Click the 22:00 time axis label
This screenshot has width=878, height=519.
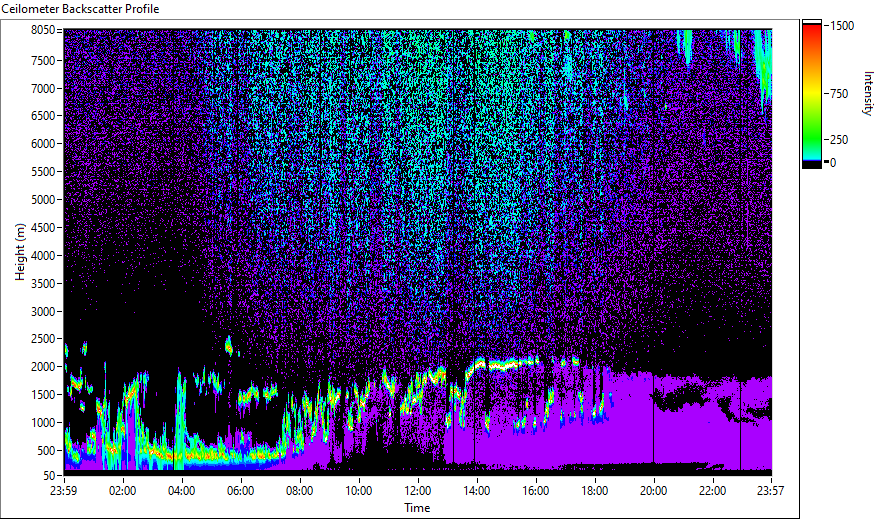pos(713,491)
